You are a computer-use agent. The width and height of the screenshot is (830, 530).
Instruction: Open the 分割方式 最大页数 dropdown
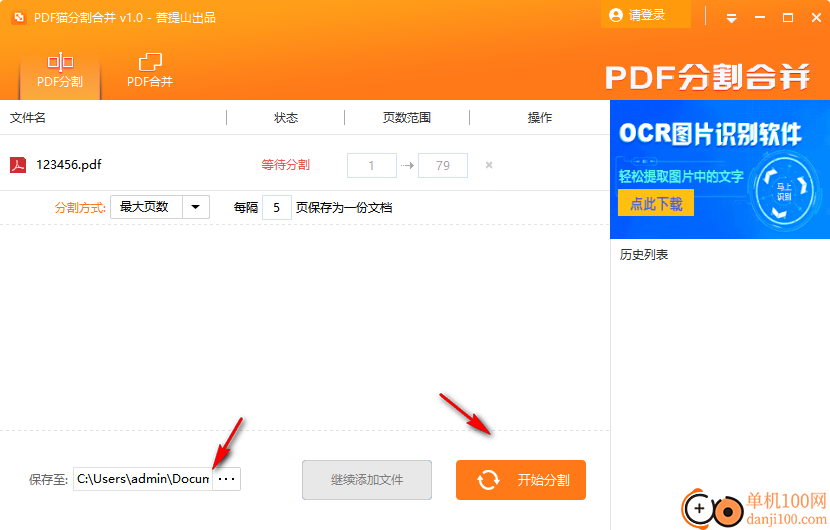pyautogui.click(x=160, y=207)
